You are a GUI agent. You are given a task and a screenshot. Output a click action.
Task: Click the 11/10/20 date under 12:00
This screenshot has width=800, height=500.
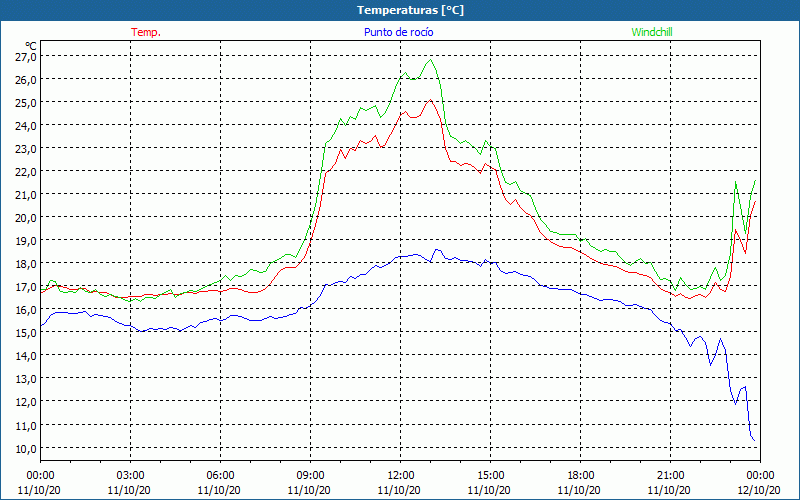pos(399,490)
